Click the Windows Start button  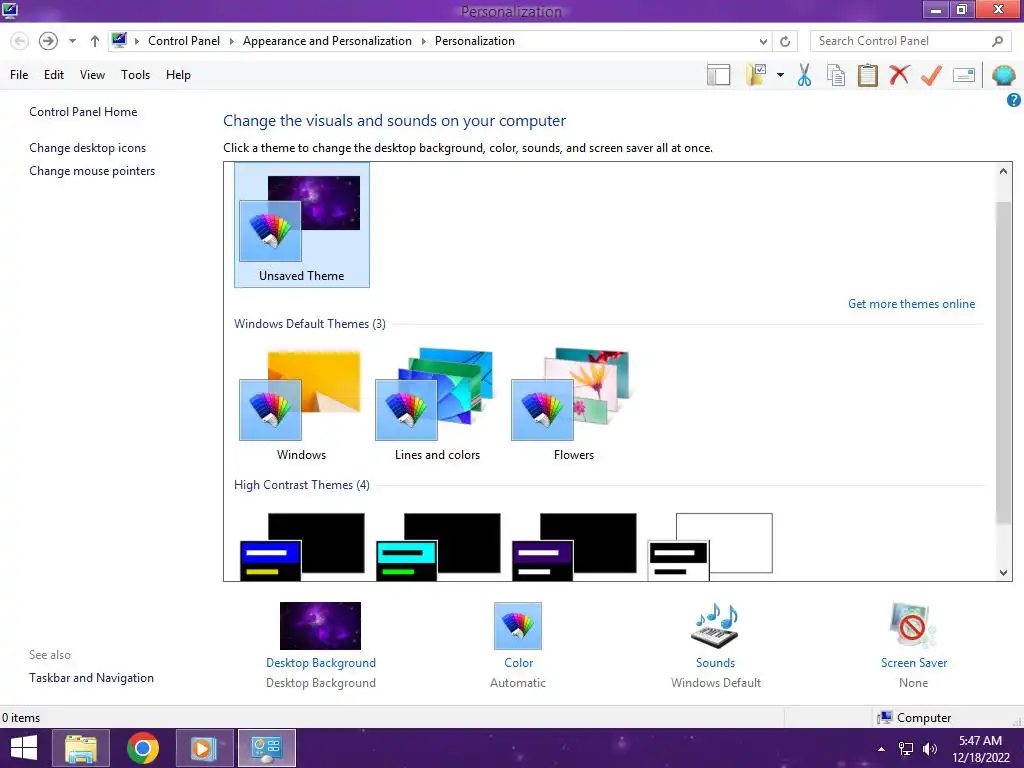(x=24, y=748)
